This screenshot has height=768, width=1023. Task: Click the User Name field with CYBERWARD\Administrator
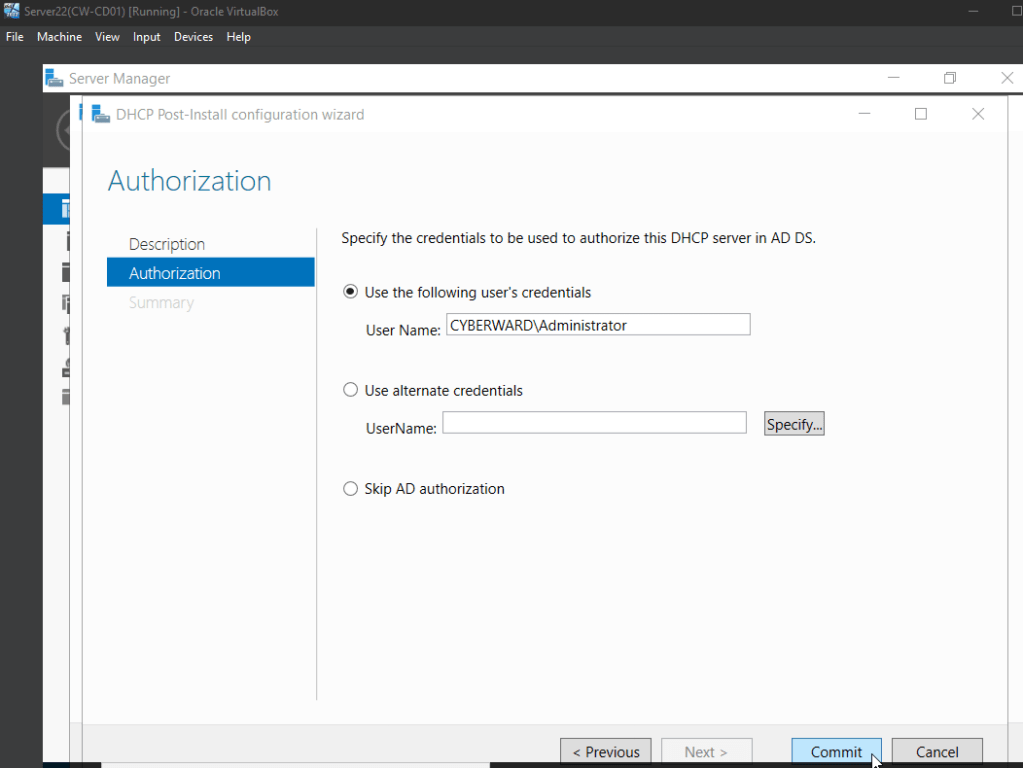(x=598, y=325)
